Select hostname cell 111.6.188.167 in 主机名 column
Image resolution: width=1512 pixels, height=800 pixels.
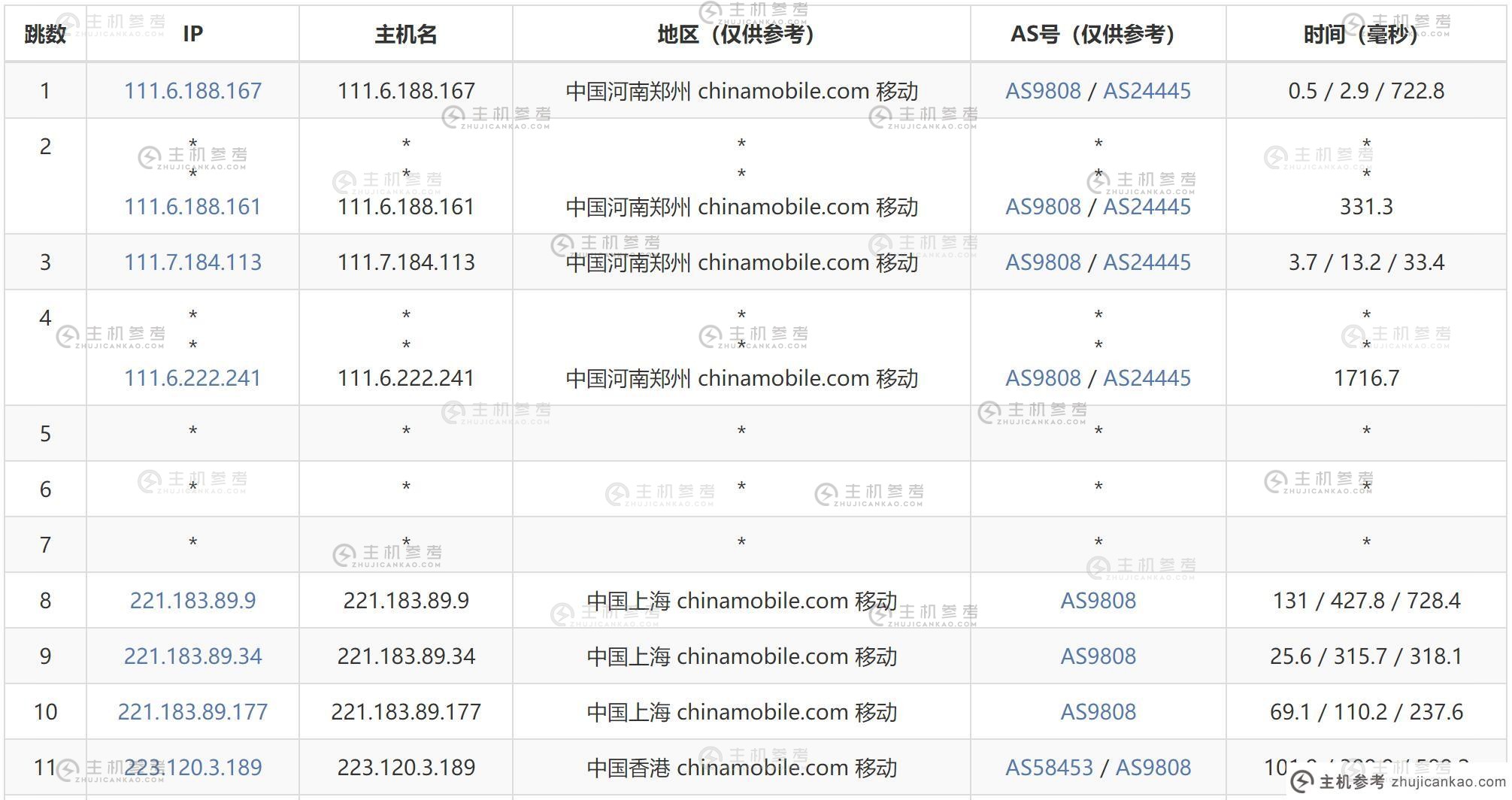click(406, 91)
